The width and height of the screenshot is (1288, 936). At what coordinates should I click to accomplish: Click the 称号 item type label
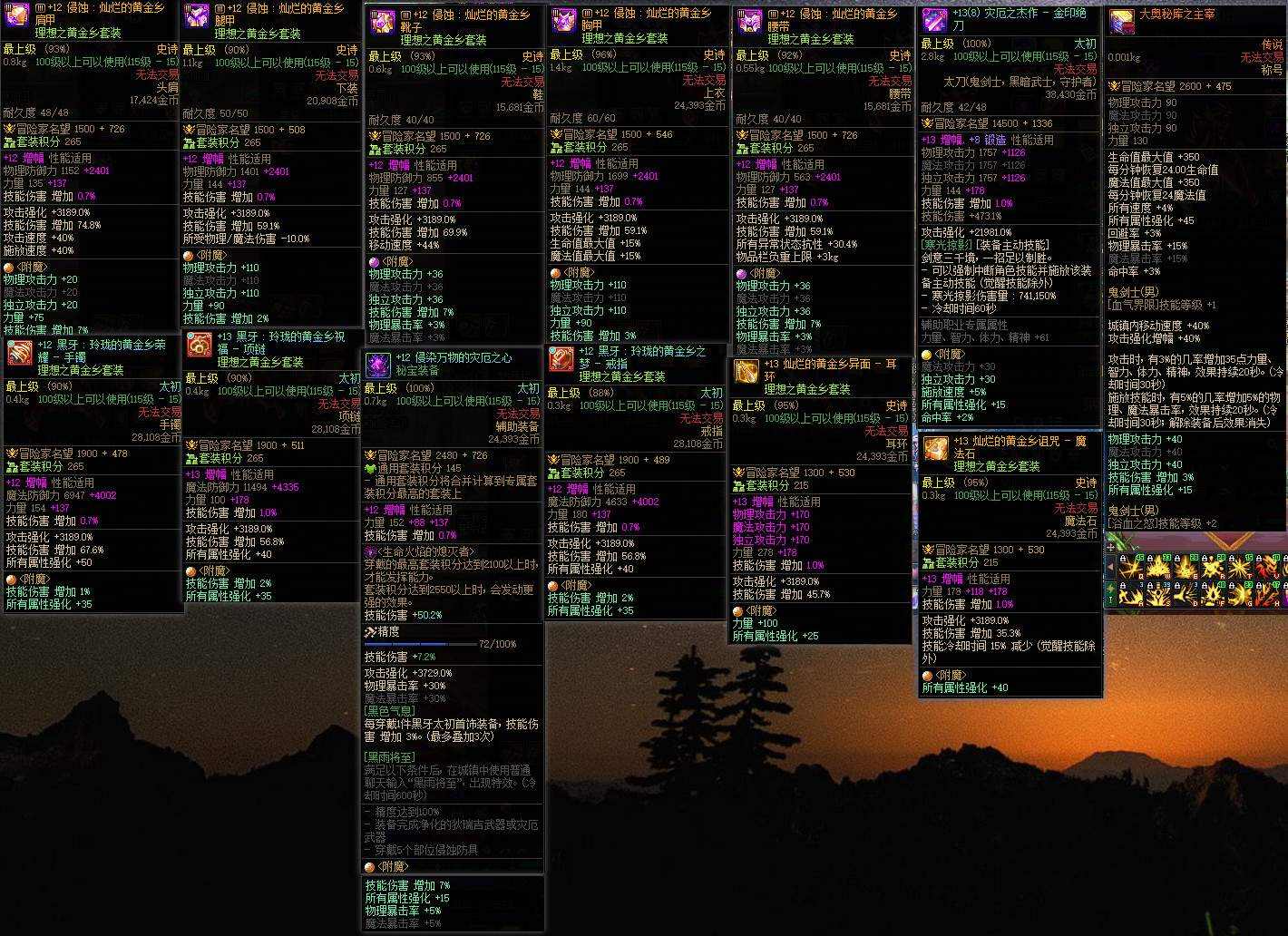(x=1272, y=70)
